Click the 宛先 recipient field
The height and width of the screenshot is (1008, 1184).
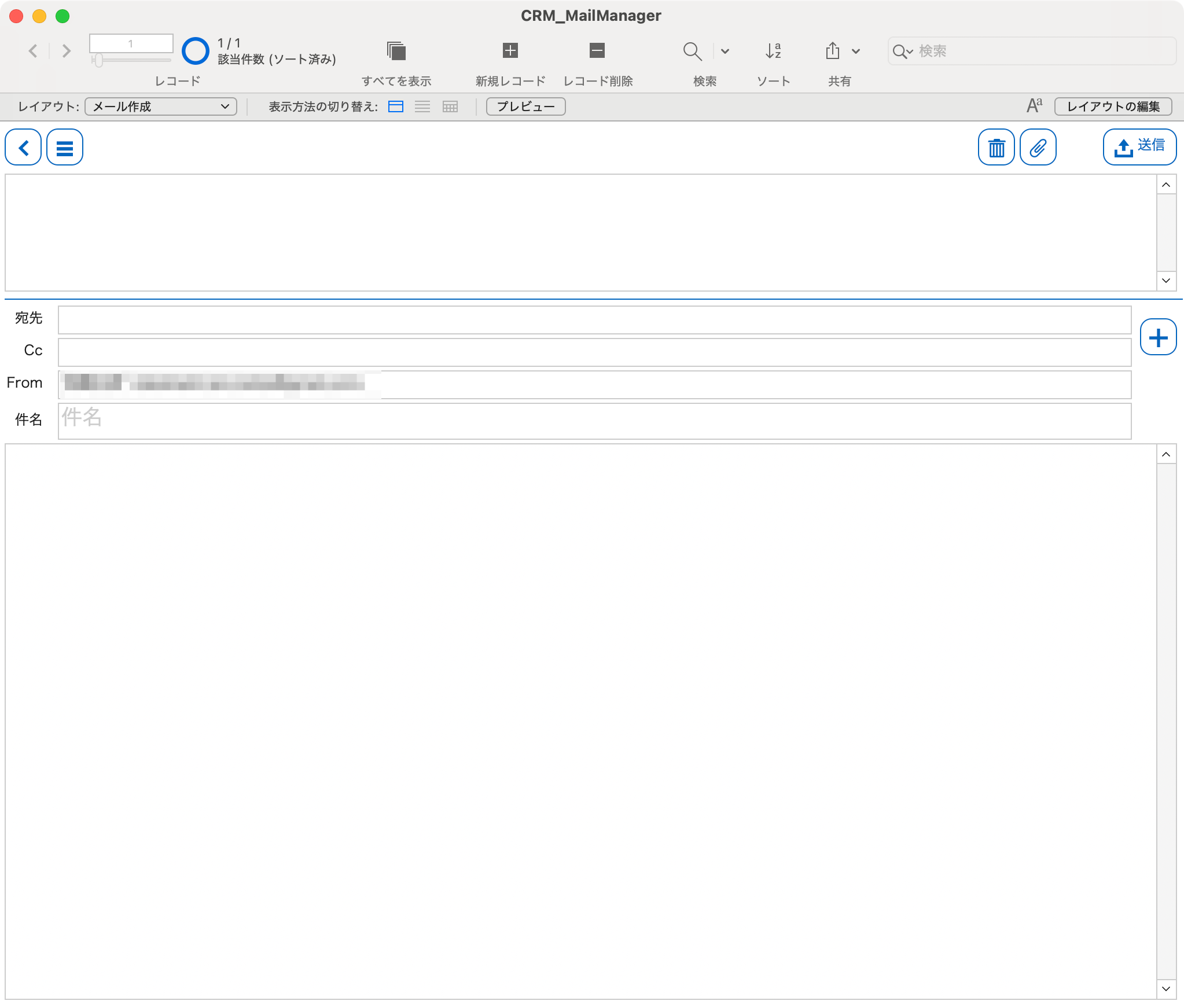[594, 320]
